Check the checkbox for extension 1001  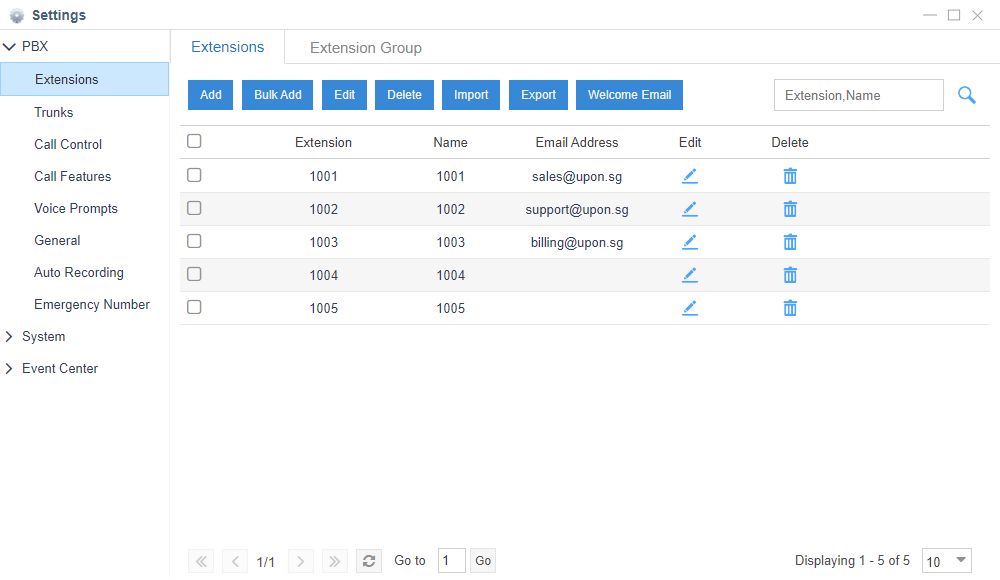(x=194, y=174)
